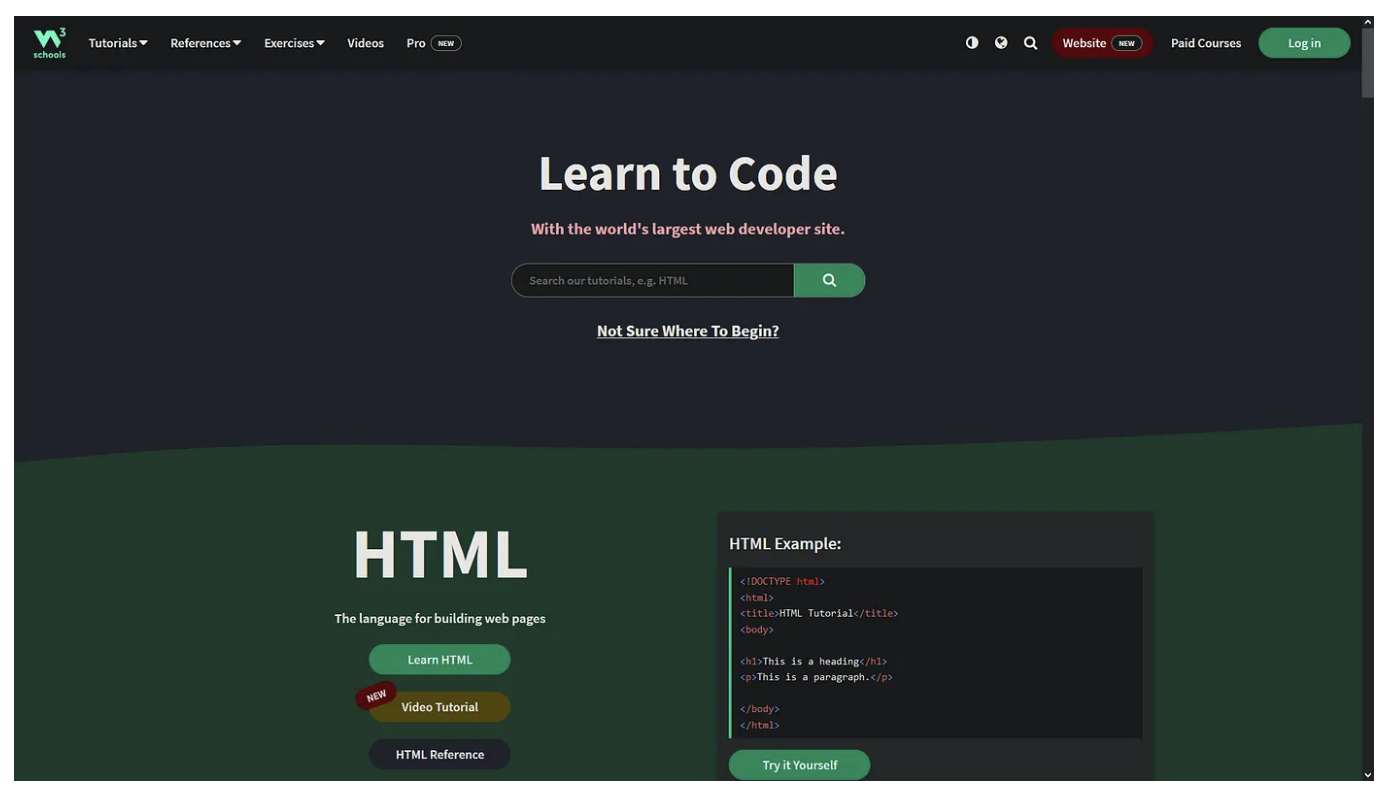The width and height of the screenshot is (1390, 794).
Task: Click the page scrollbar down arrow
Action: point(1368,775)
